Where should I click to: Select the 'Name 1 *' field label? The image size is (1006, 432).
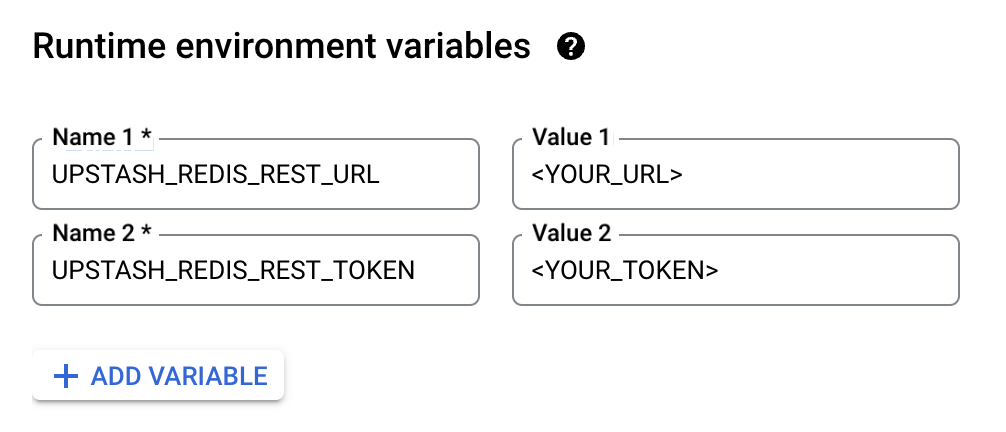tap(102, 137)
